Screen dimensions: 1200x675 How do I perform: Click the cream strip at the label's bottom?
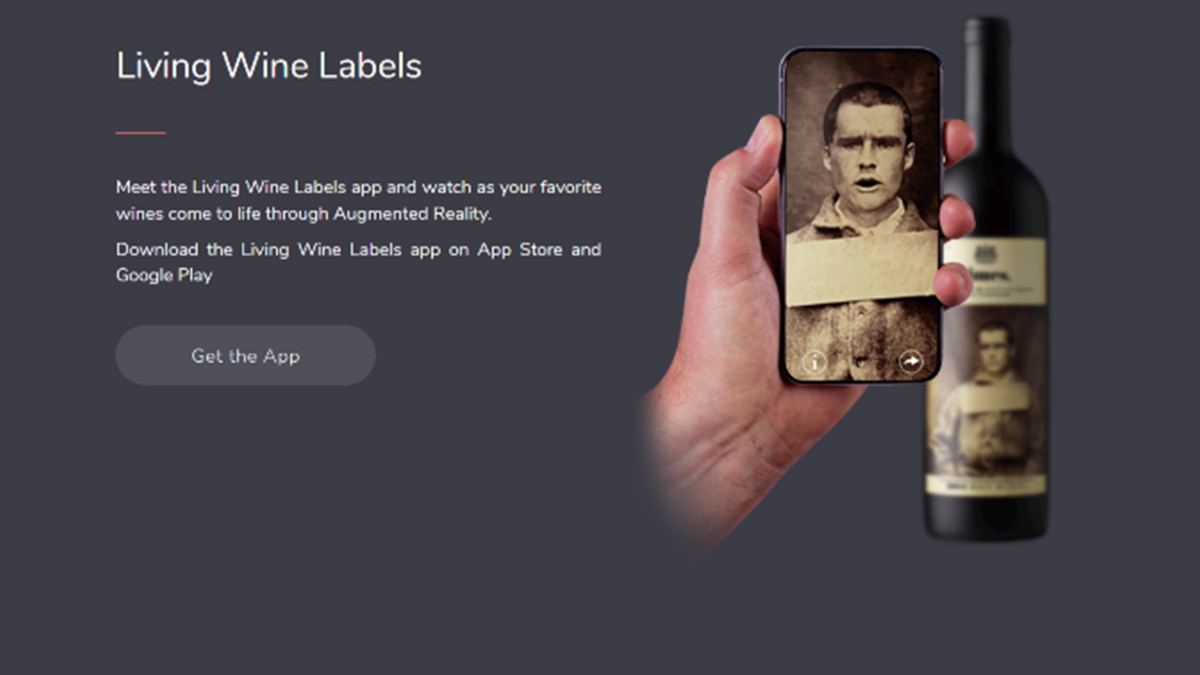point(986,485)
